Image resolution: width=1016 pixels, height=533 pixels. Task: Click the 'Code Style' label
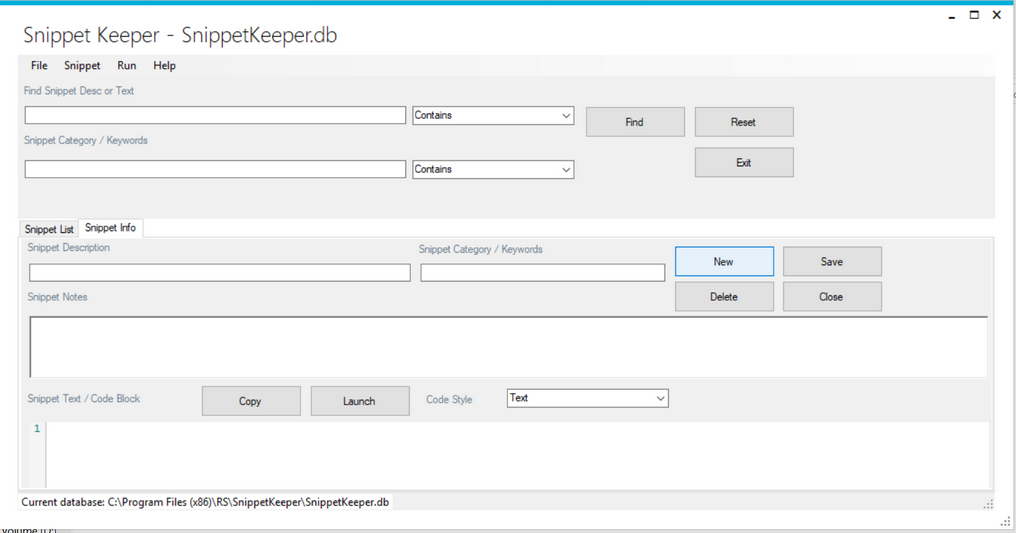tap(449, 400)
